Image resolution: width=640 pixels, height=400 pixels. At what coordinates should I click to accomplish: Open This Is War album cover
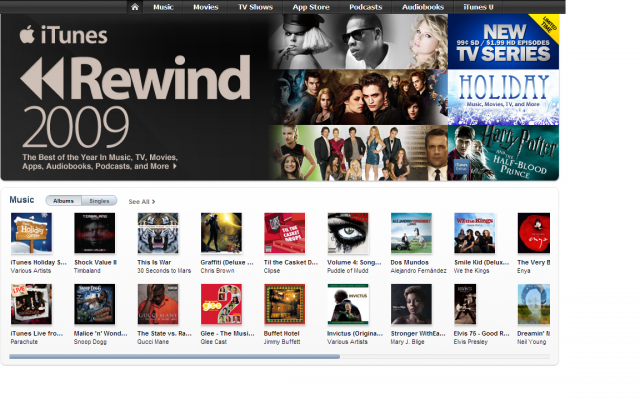coord(158,233)
